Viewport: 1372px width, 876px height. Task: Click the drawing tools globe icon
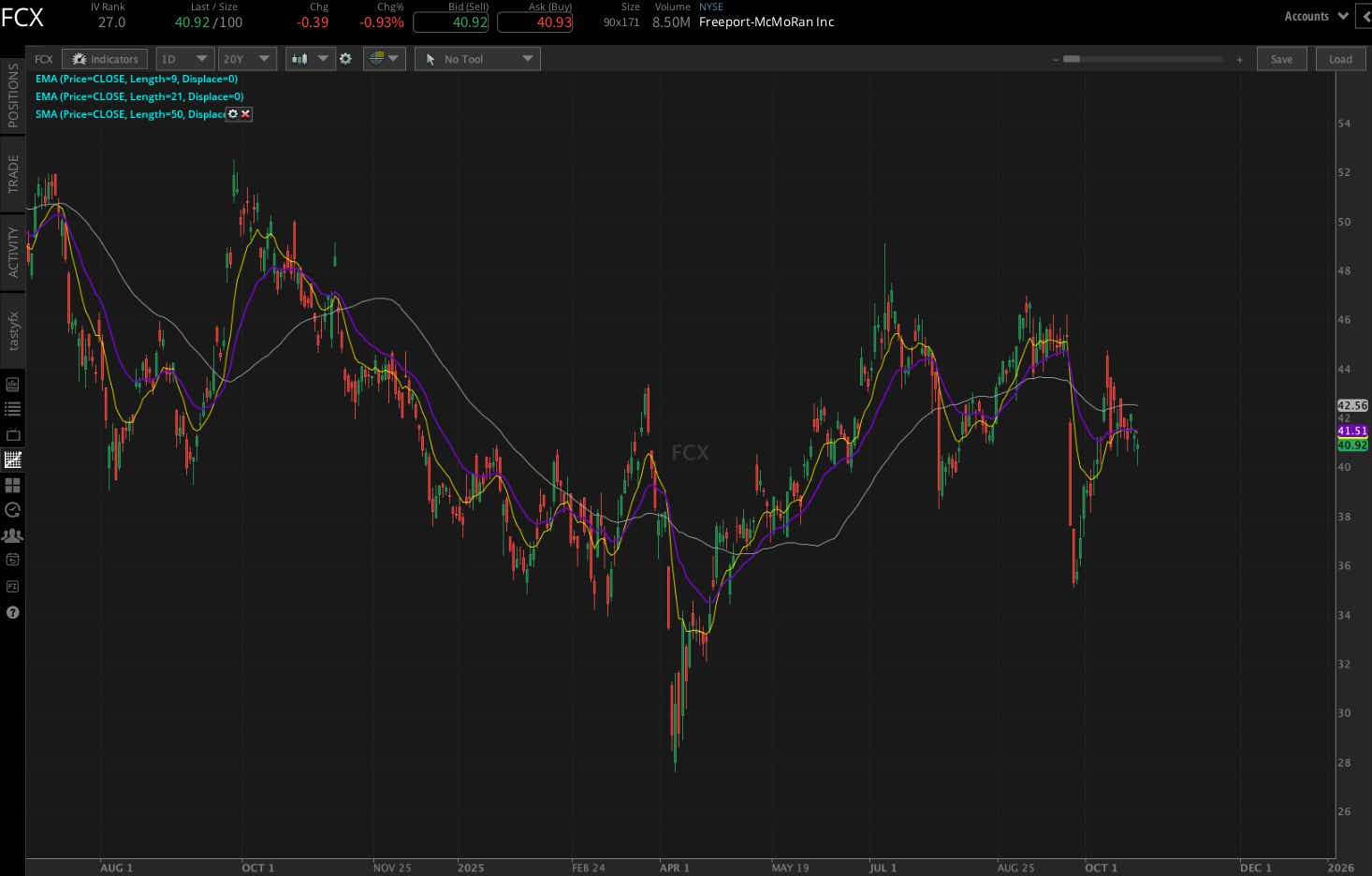[x=379, y=58]
